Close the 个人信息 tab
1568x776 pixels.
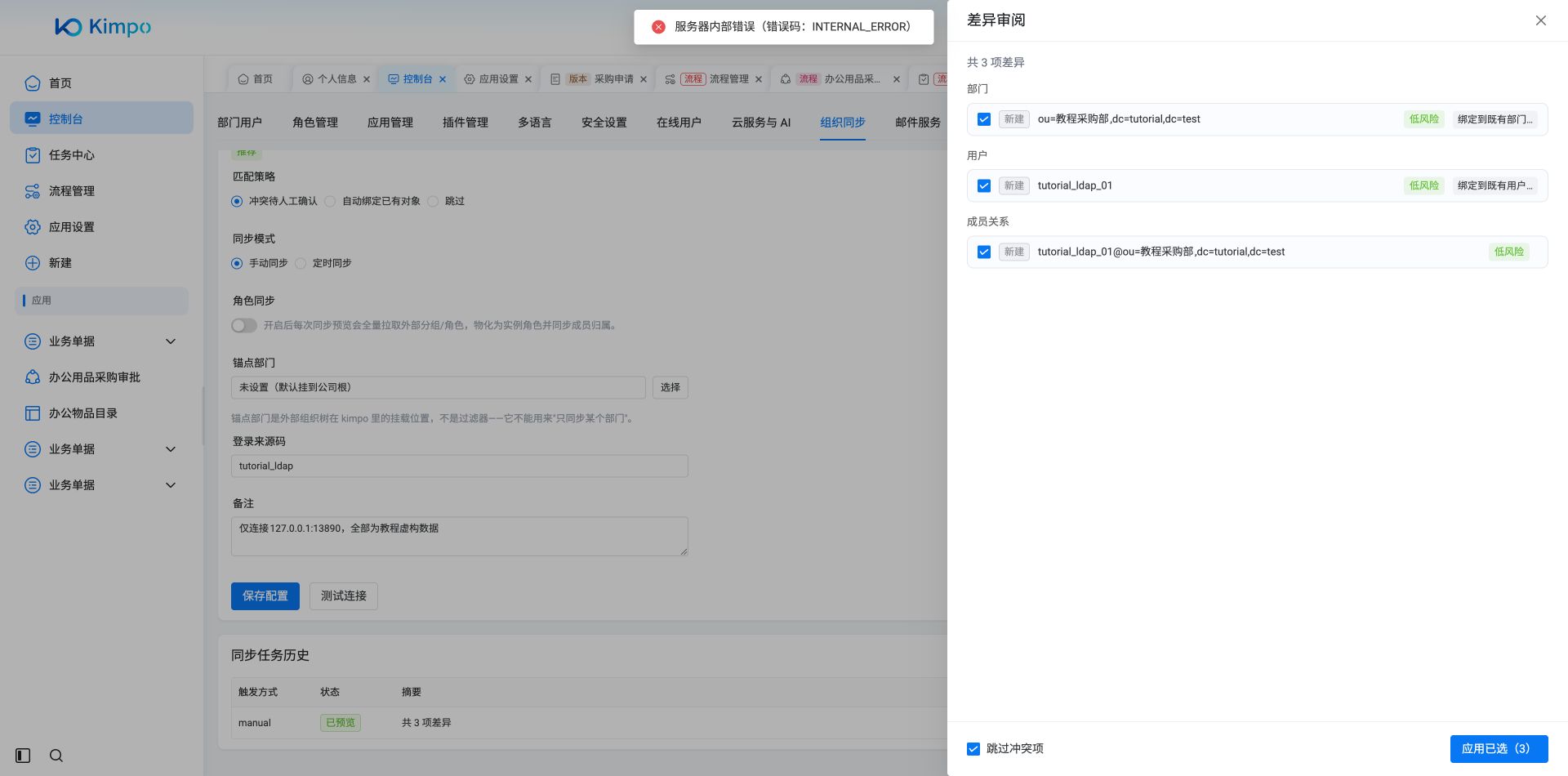click(367, 79)
